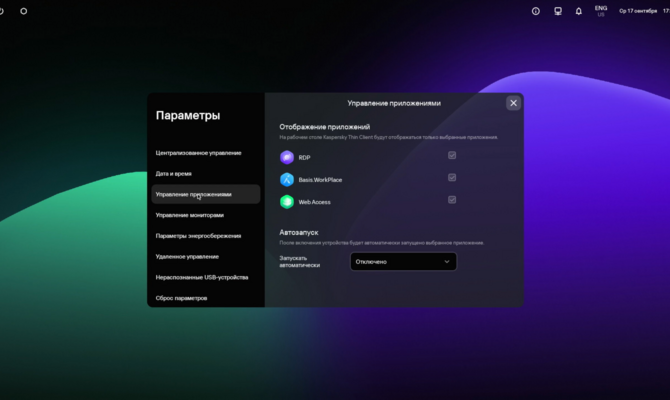Click the circle icon in top-left bar
This screenshot has height=400, width=670.
pyautogui.click(x=24, y=11)
